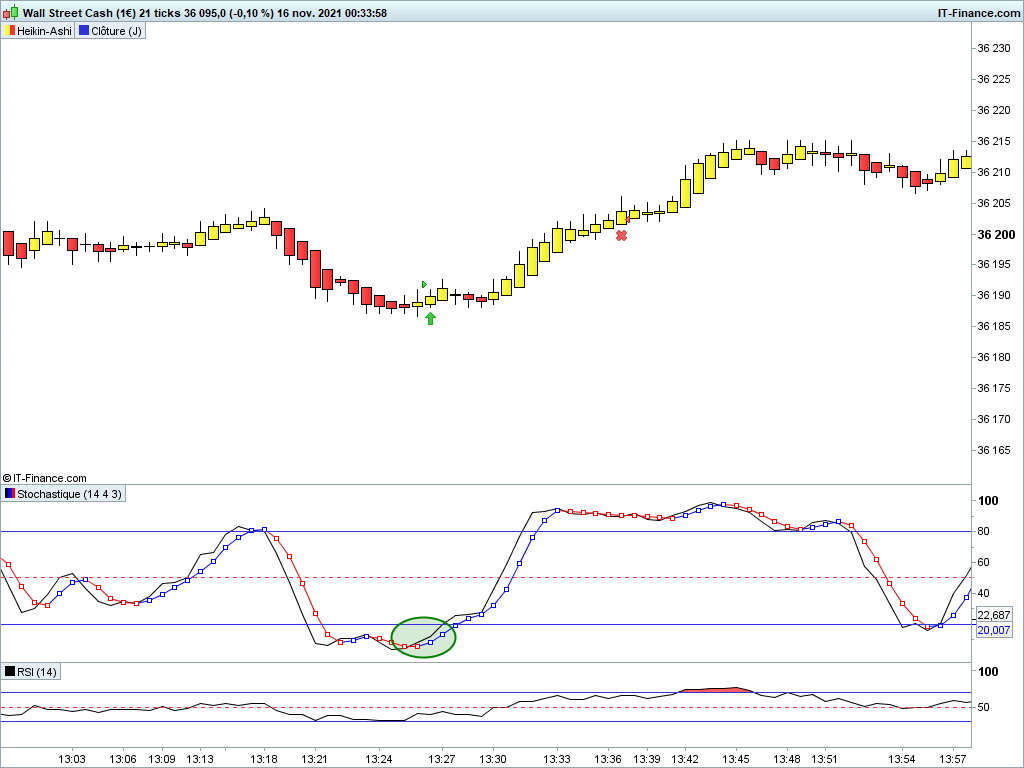Click the RSI 50 level label
Viewport: 1024px width, 768px height.
pos(984,707)
